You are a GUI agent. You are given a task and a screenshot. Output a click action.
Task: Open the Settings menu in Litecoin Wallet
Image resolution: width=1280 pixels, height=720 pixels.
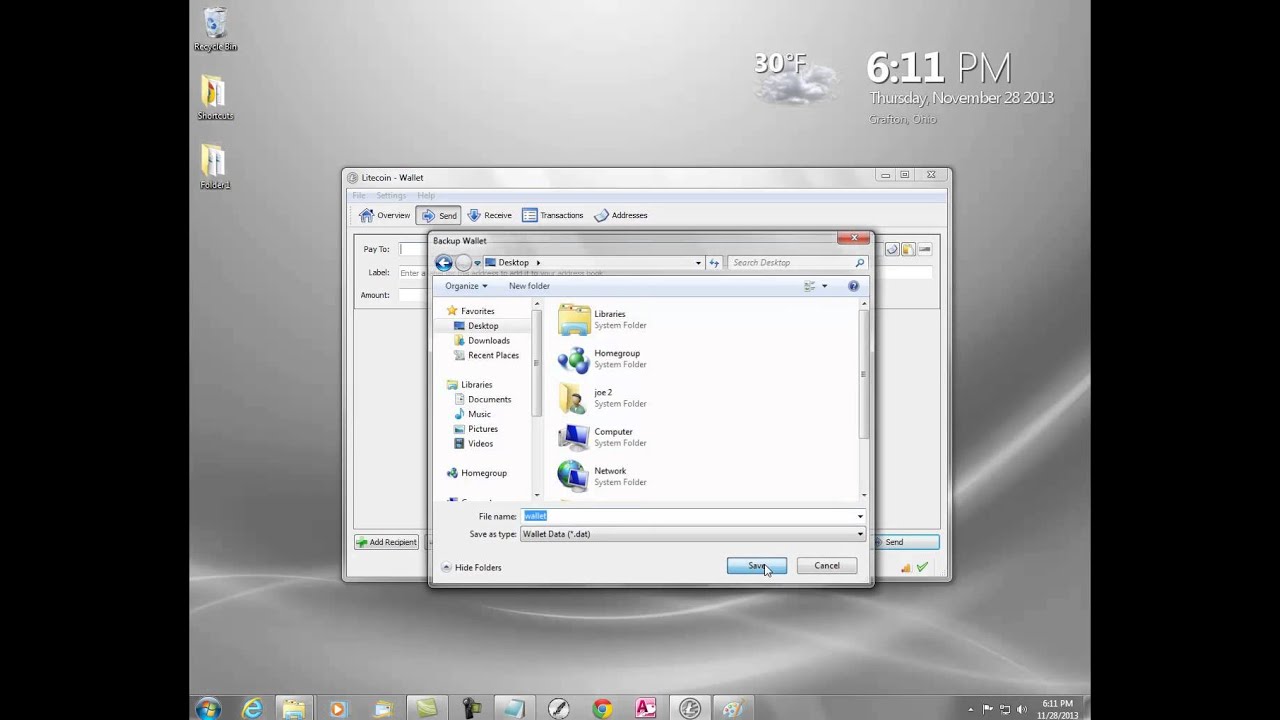tap(391, 195)
